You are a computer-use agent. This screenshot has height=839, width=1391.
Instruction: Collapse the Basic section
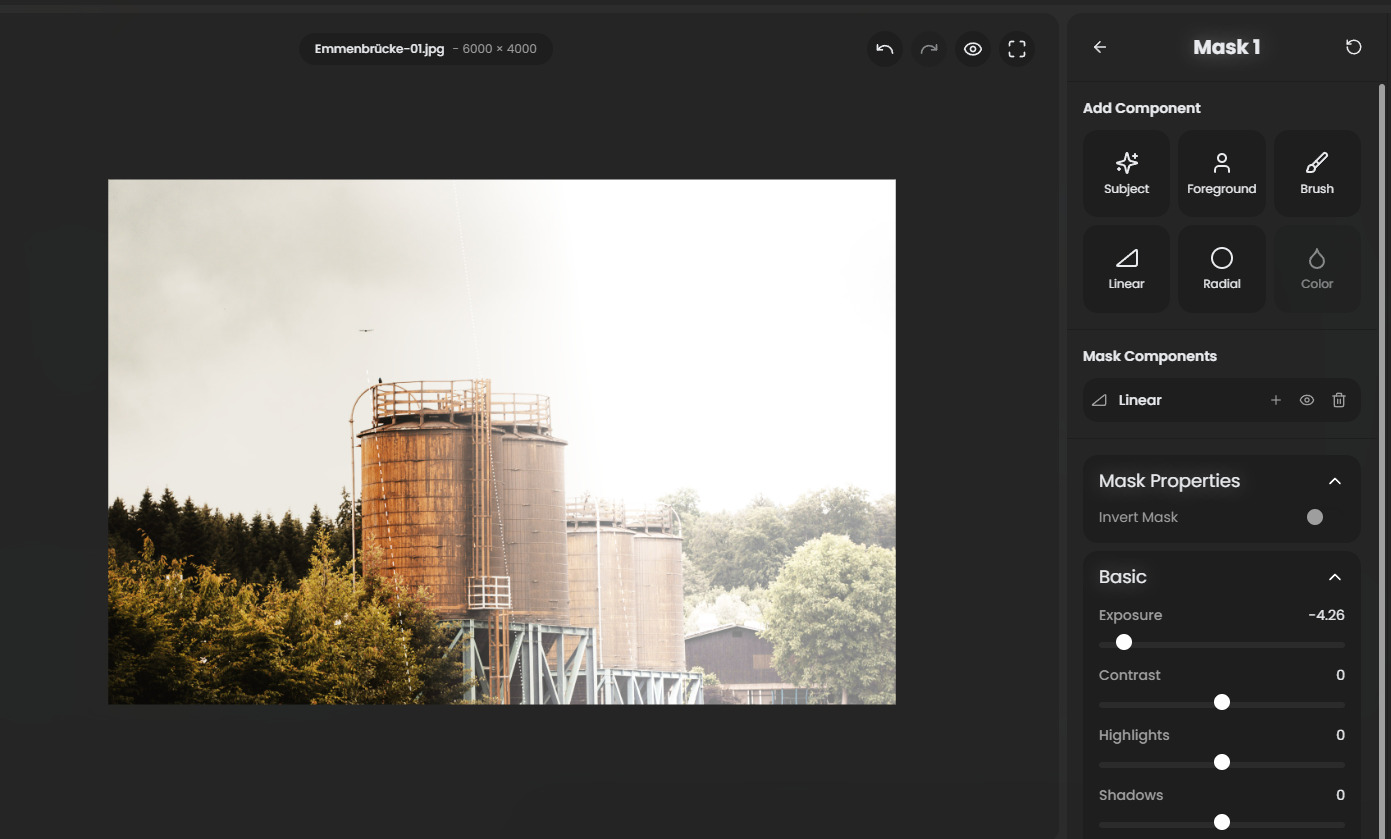pos(1334,577)
